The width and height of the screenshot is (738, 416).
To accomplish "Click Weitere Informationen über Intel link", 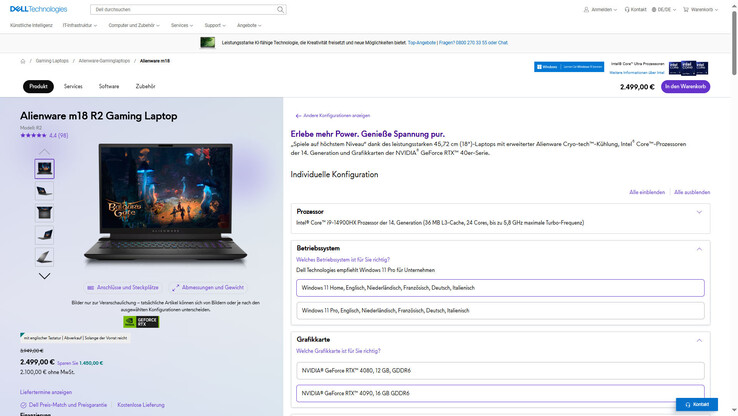I will [637, 73].
